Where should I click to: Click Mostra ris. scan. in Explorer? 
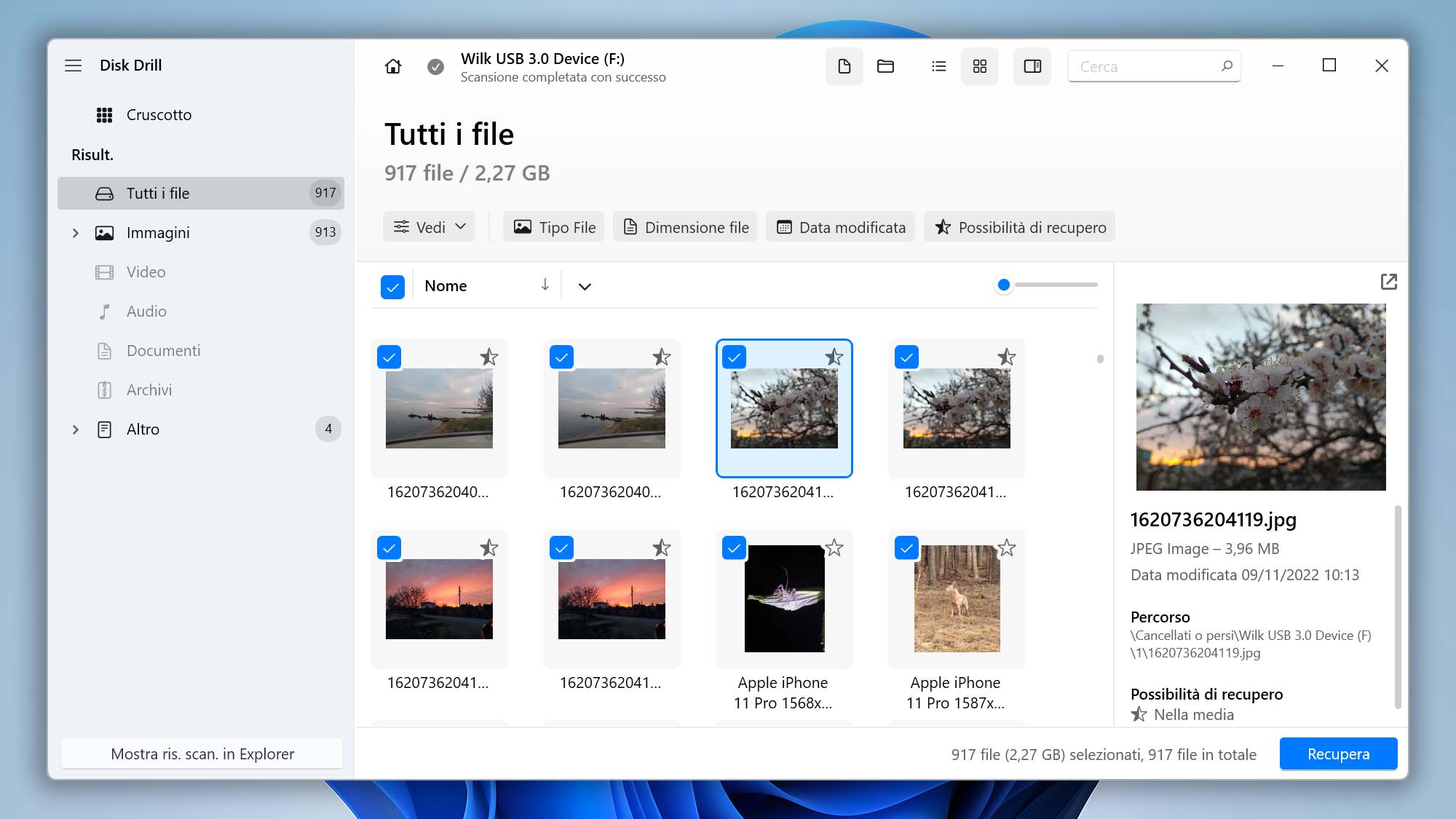[x=202, y=754]
